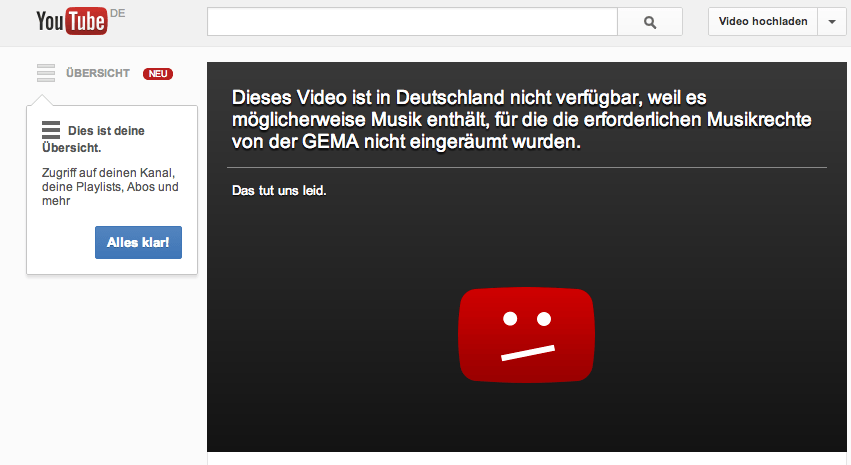851x465 pixels.
Task: Focus the YouTube search text field
Action: pos(412,22)
